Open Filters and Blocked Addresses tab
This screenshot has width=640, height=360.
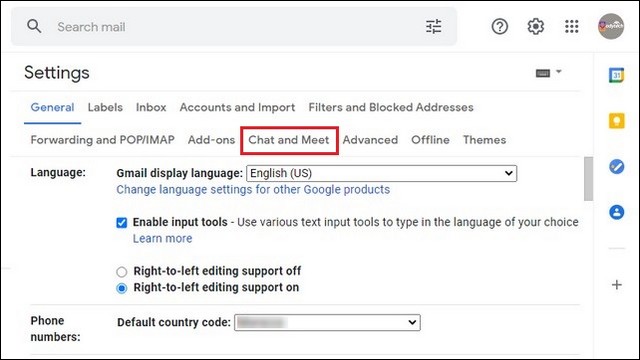tap(391, 107)
